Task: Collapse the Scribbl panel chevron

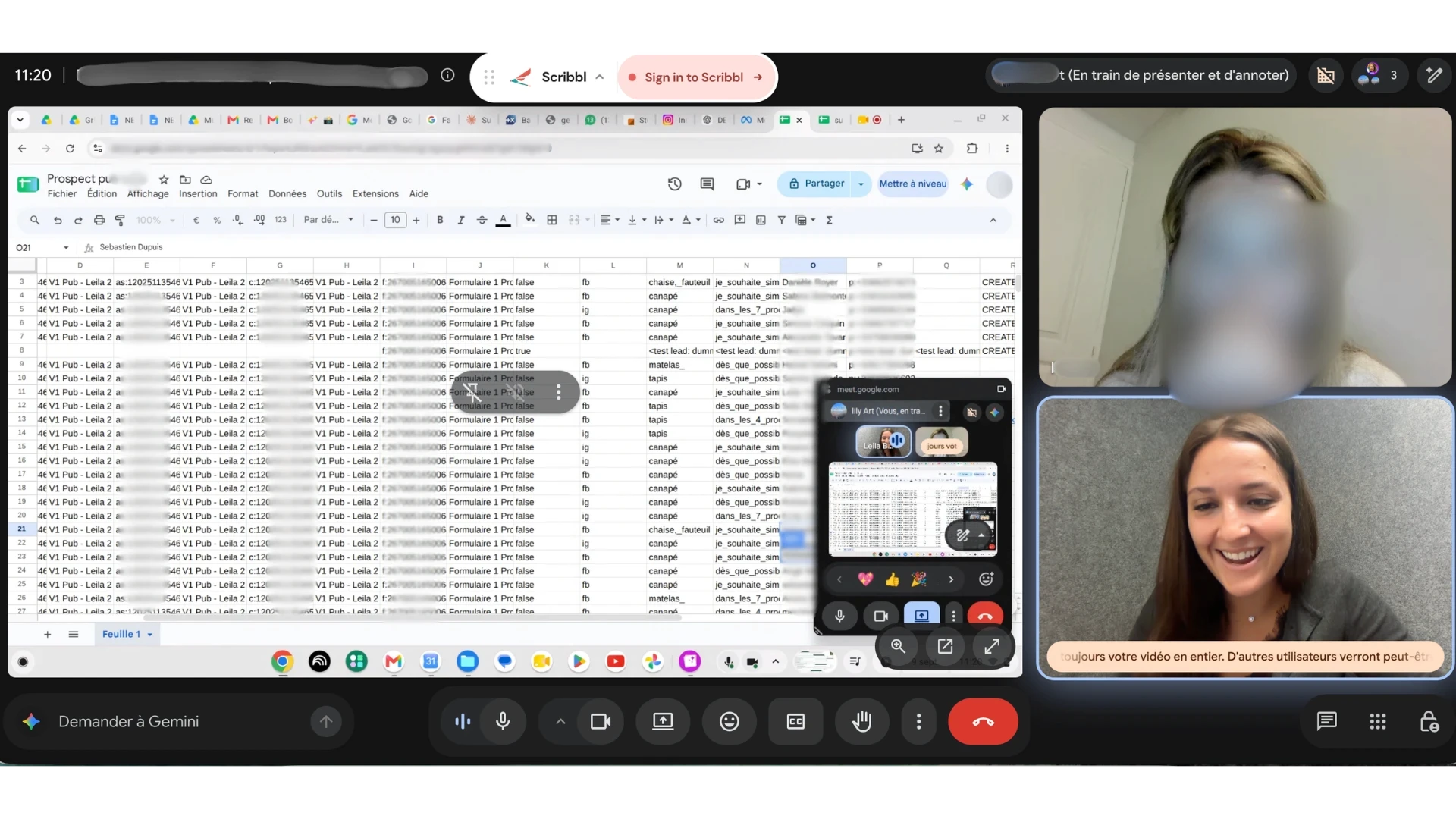Action: tap(600, 77)
